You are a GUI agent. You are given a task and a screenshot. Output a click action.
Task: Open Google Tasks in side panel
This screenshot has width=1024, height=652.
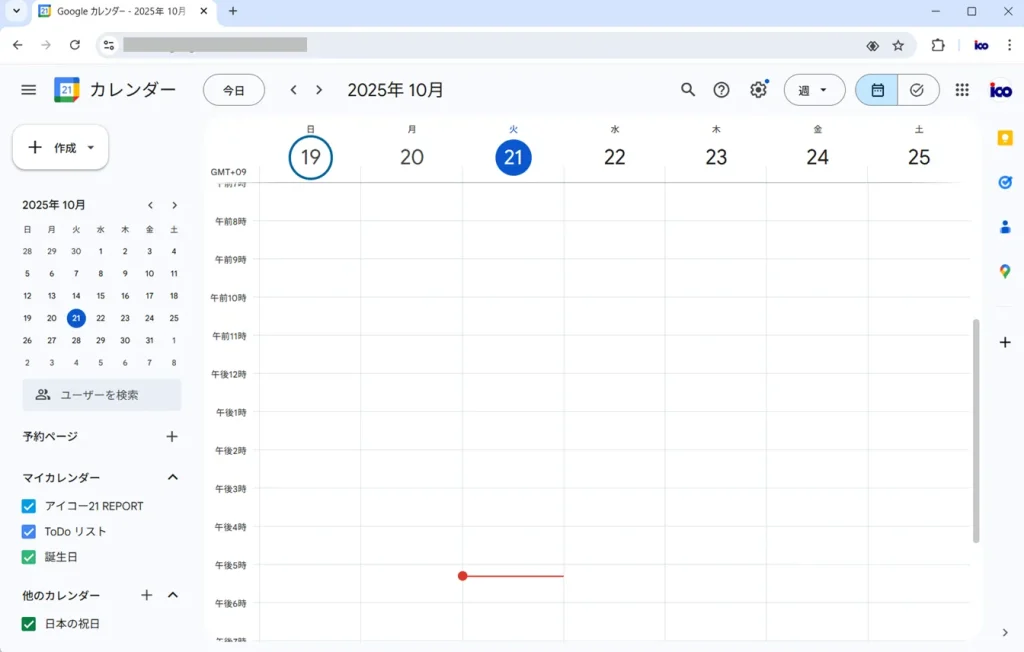coord(1005,182)
